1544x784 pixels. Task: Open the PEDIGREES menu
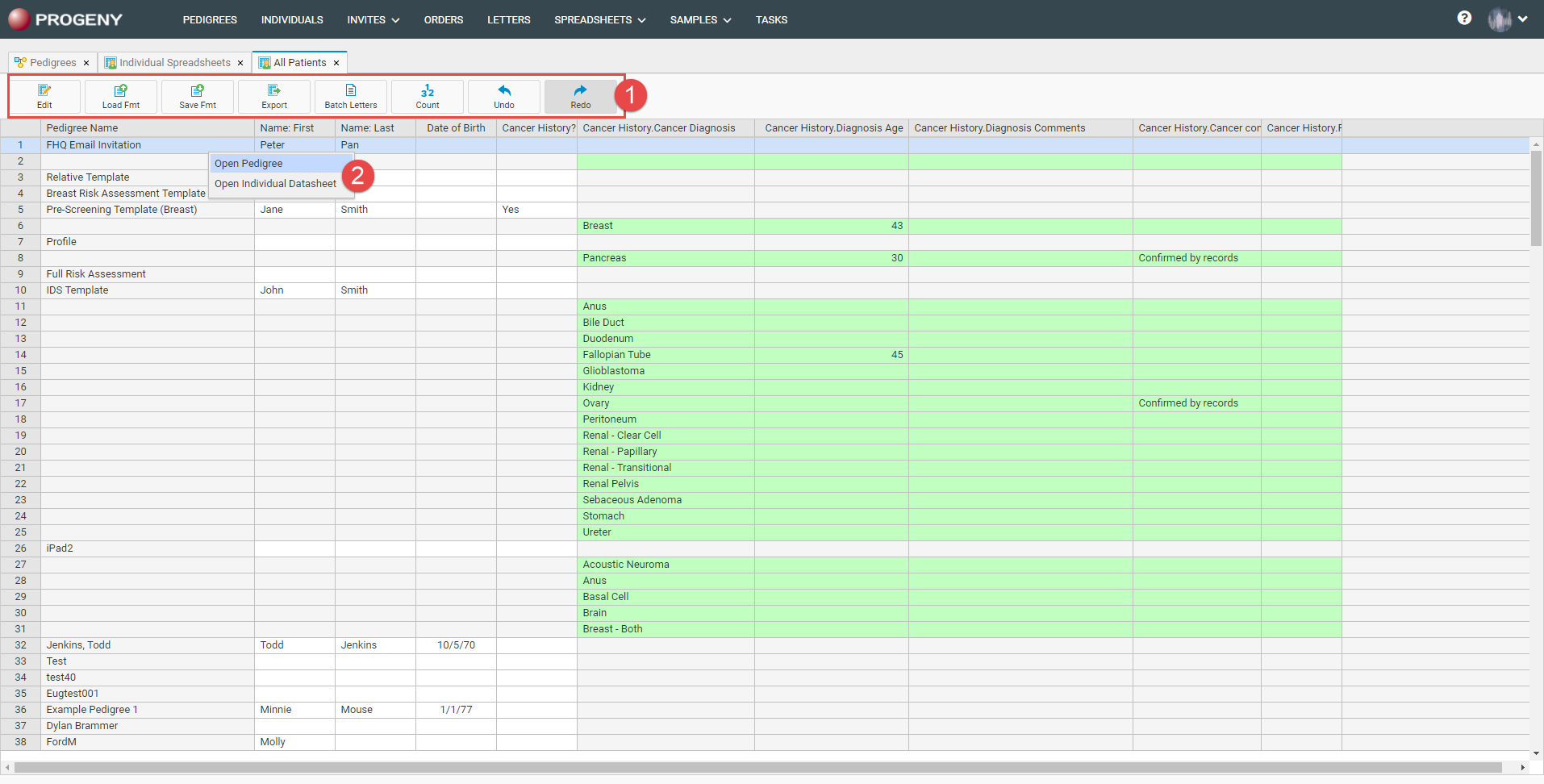pos(209,19)
